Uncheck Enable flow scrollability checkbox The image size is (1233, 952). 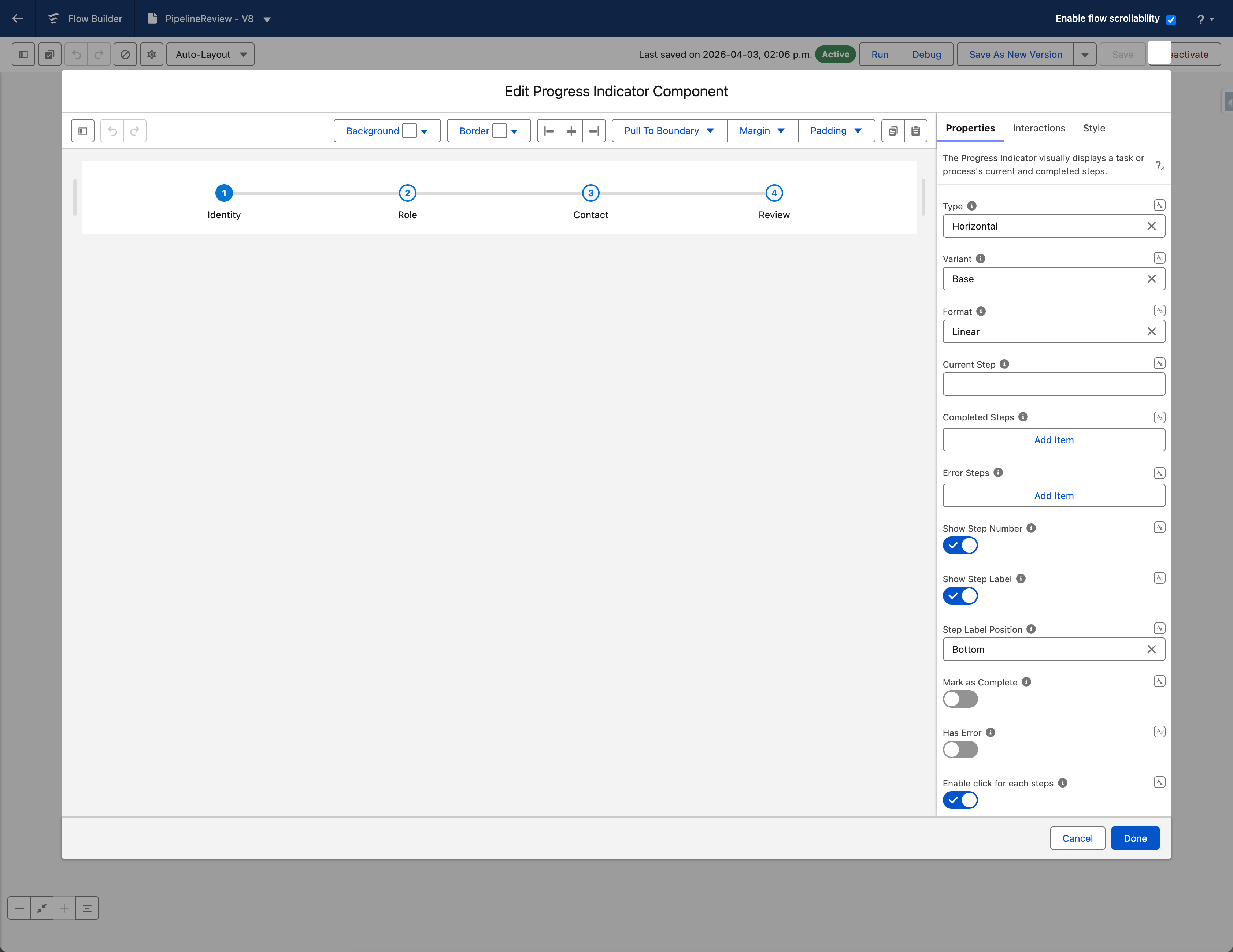tap(1171, 20)
